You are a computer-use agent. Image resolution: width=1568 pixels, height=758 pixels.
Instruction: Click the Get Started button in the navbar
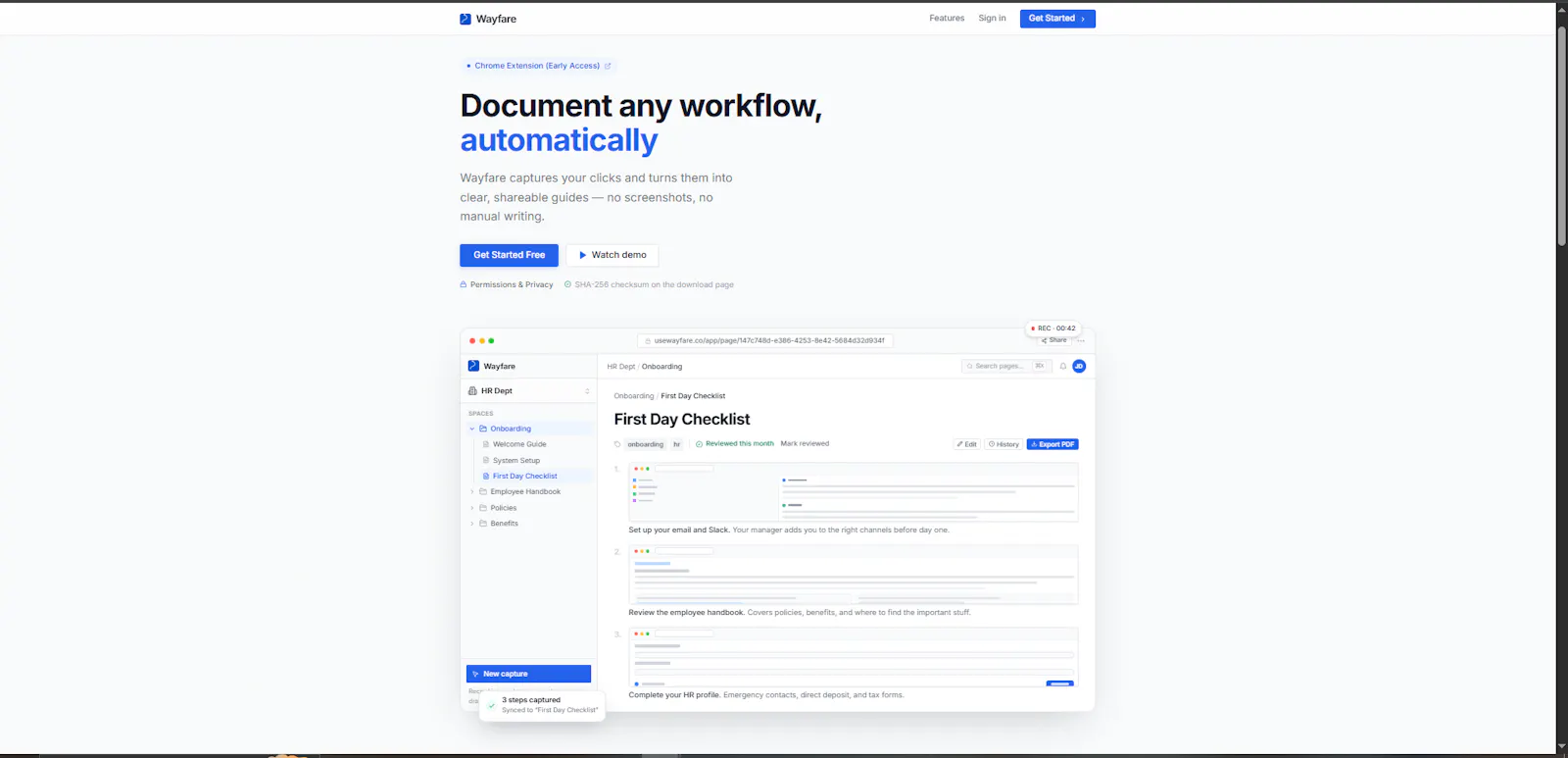[1057, 19]
